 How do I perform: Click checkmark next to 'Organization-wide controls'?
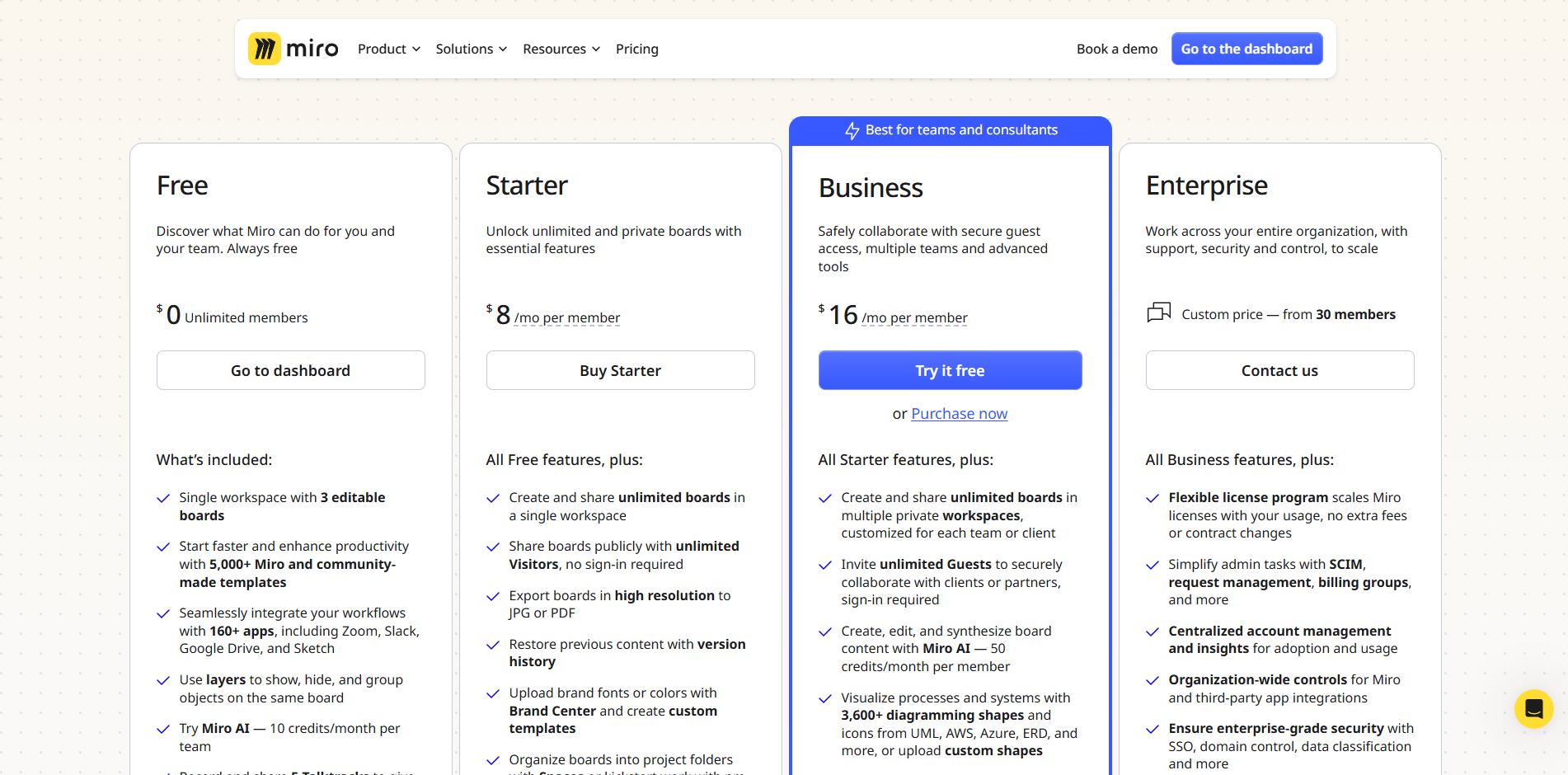coord(1153,680)
